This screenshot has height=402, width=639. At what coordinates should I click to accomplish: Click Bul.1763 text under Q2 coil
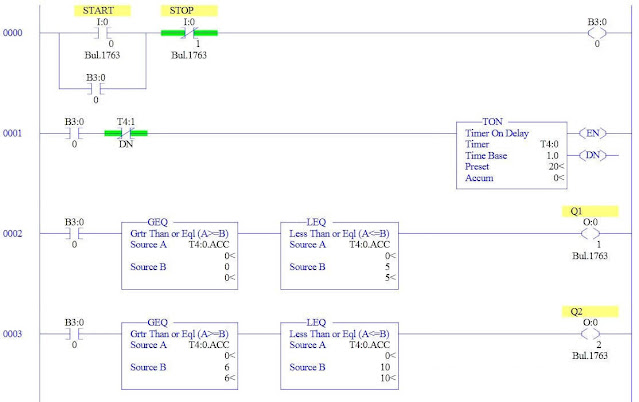click(x=590, y=356)
